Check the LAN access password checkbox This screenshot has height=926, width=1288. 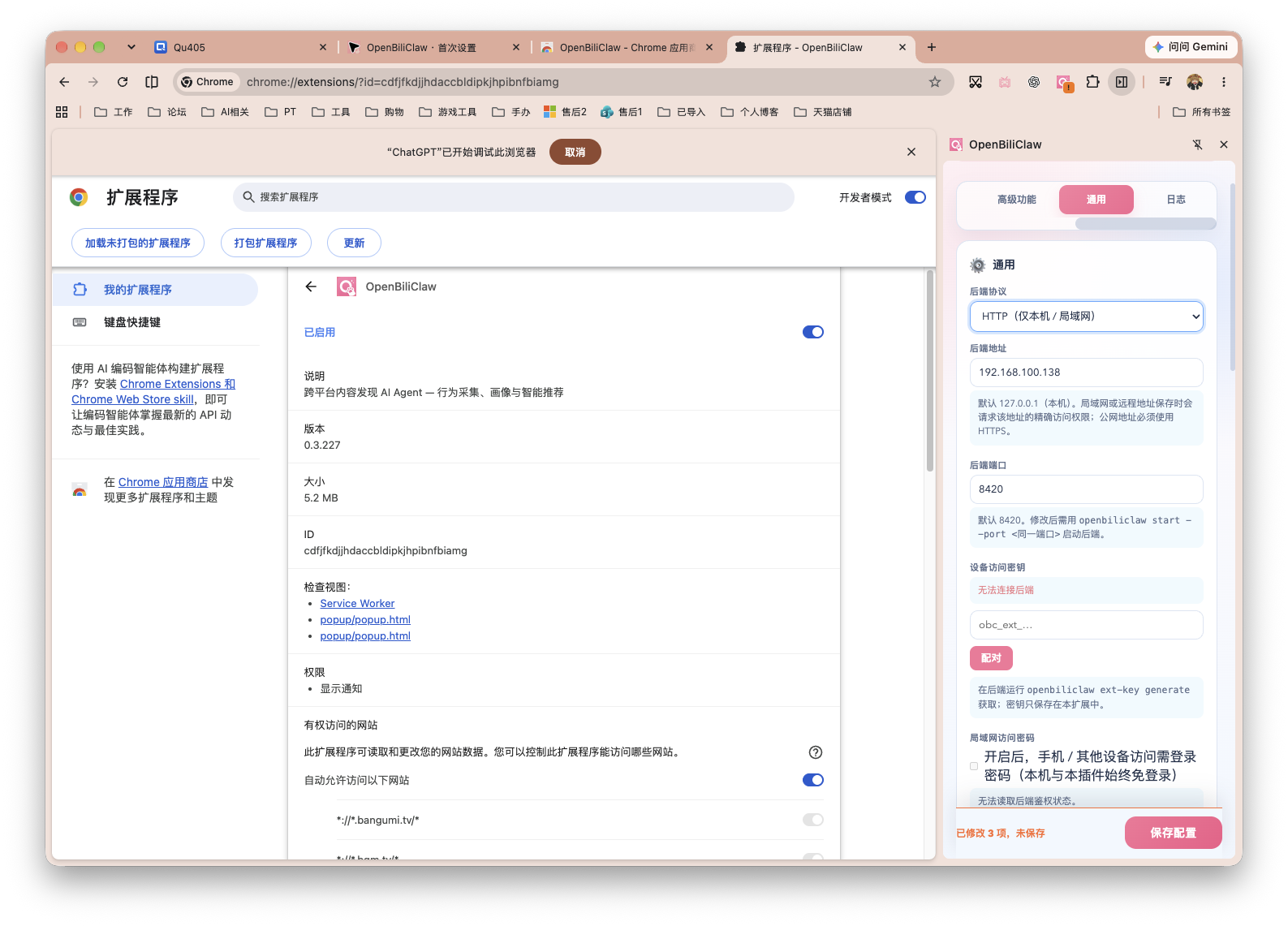pos(974,766)
